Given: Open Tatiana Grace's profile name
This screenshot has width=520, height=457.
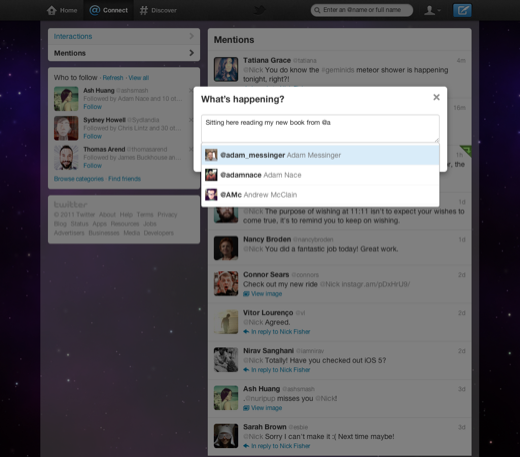Looking at the screenshot, I should click(x=267, y=60).
